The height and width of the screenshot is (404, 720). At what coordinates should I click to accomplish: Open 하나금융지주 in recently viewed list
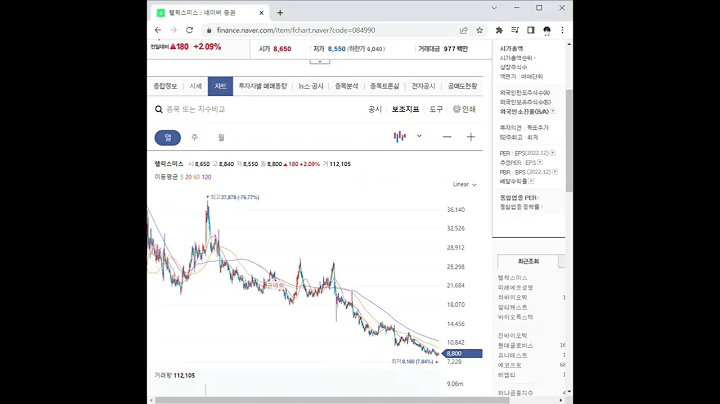516,393
